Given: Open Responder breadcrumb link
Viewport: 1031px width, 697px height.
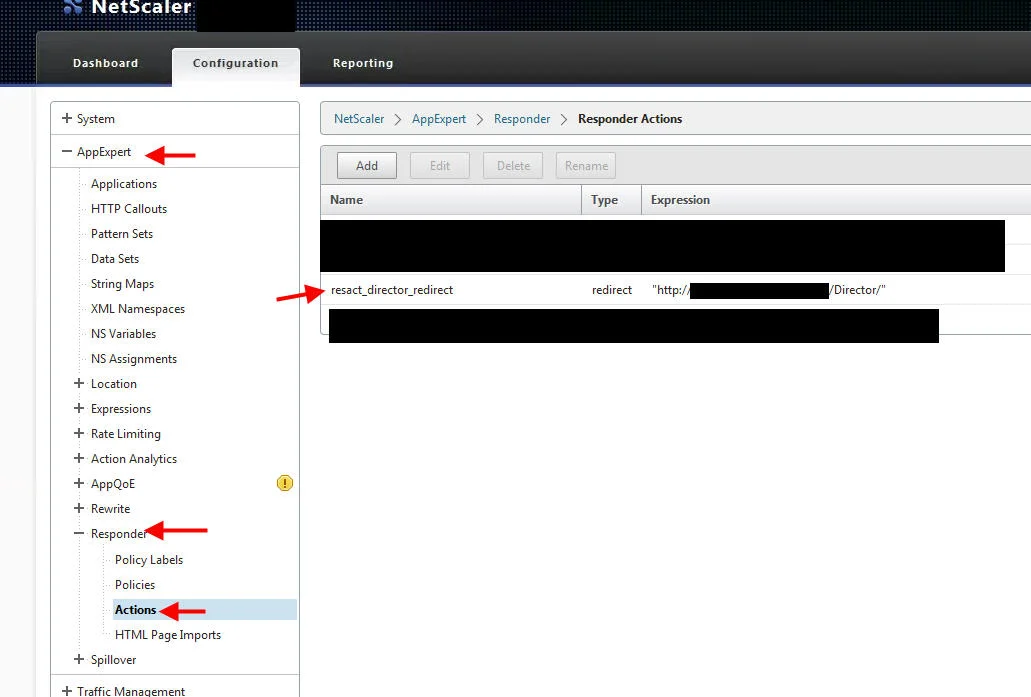Looking at the screenshot, I should pyautogui.click(x=522, y=119).
